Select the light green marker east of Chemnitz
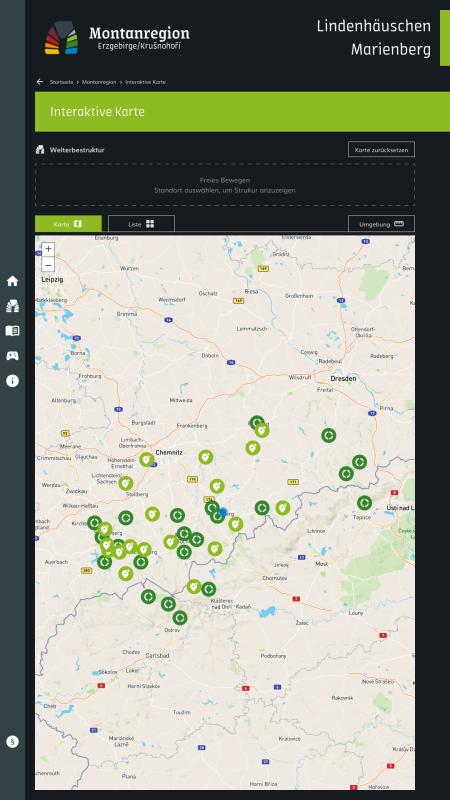 click(x=206, y=457)
